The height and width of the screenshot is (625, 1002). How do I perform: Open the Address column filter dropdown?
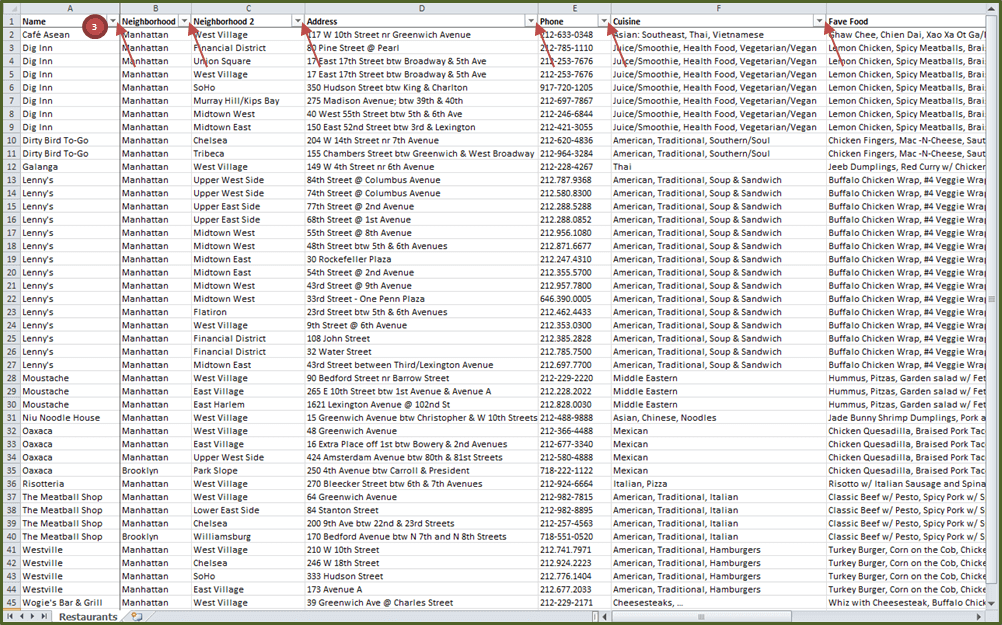coord(530,21)
